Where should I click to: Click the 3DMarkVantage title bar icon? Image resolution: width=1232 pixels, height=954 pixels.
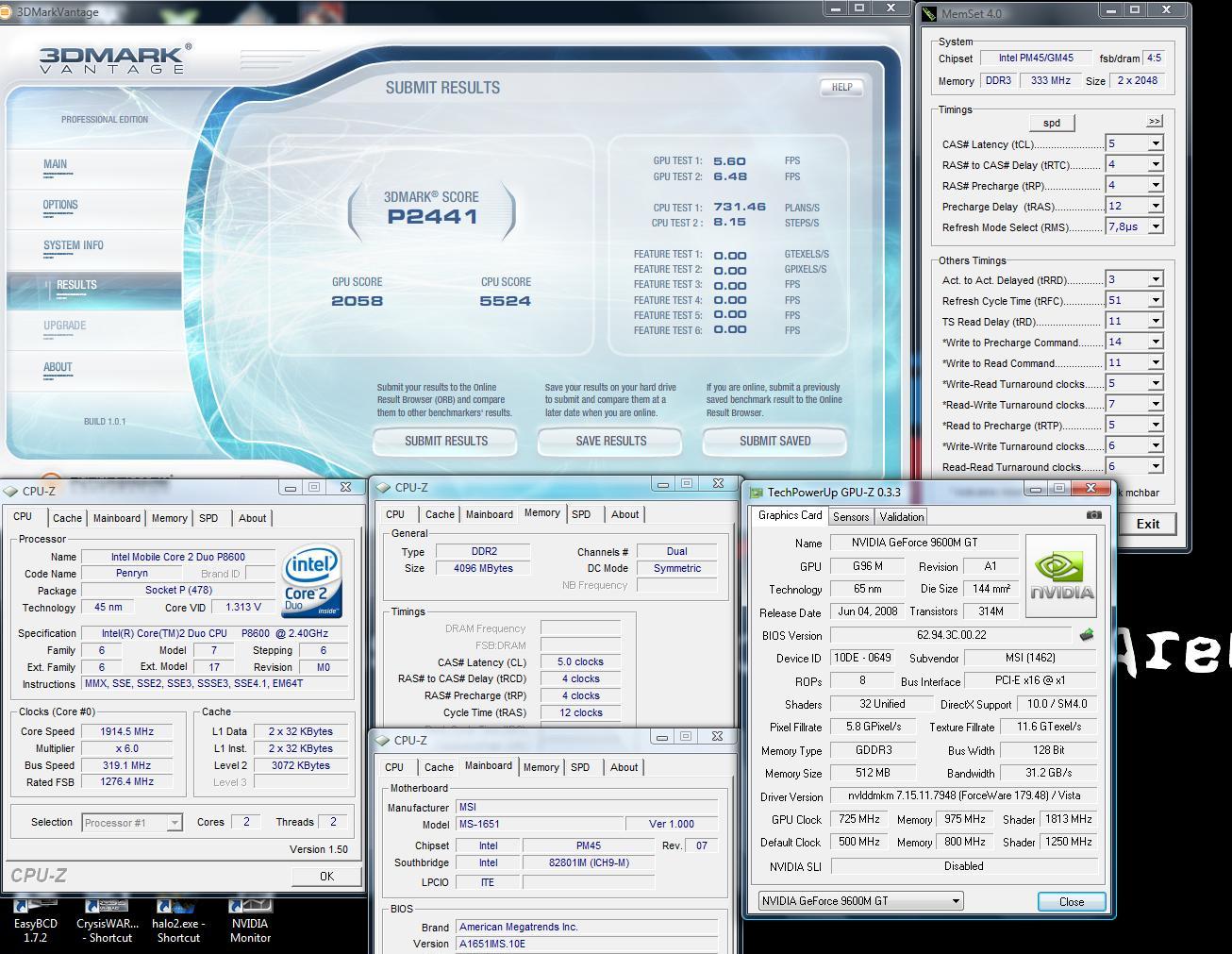pos(8,12)
